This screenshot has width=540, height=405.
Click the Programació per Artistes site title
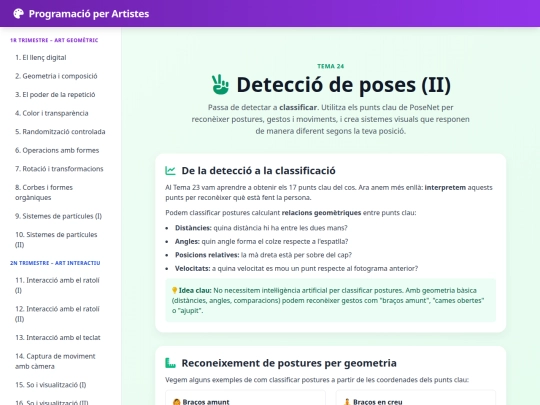pos(89,14)
